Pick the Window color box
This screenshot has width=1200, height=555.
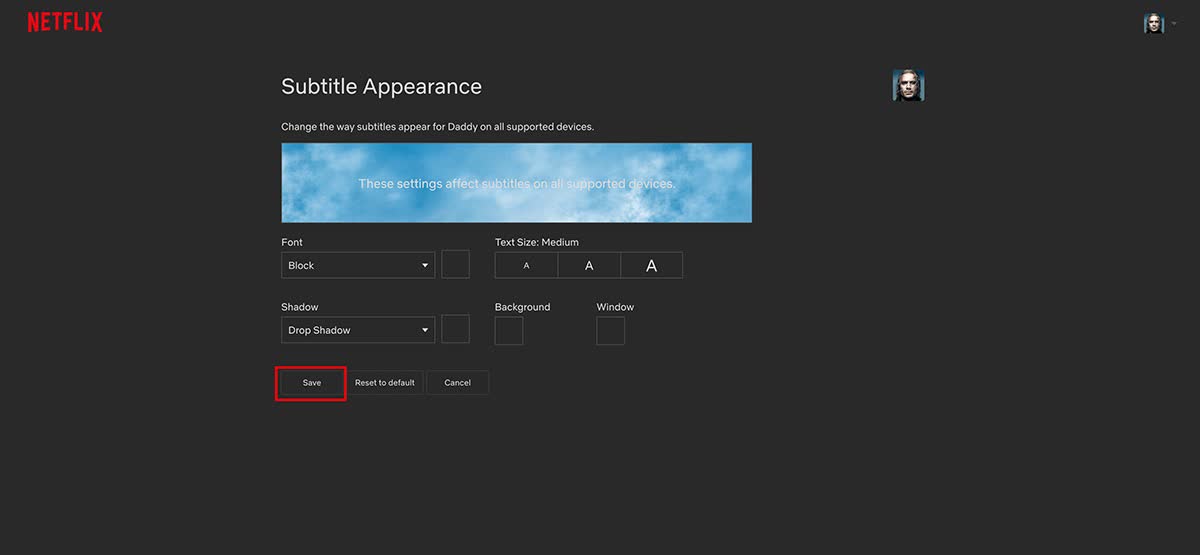(x=611, y=331)
